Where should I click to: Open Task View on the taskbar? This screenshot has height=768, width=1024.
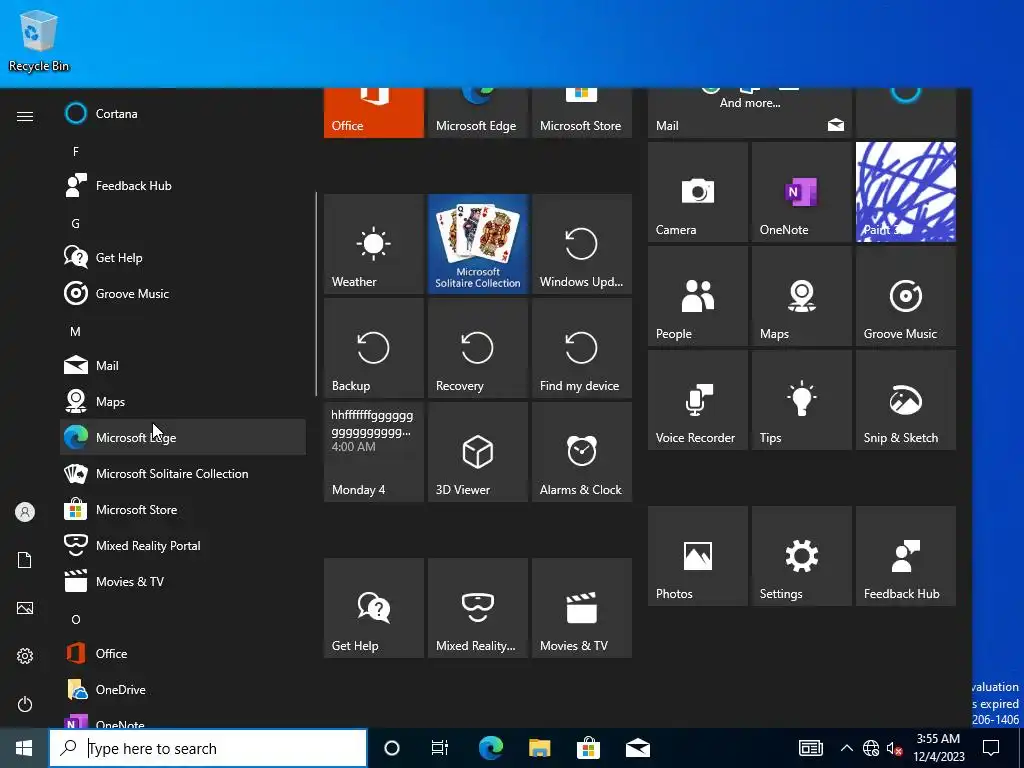pyautogui.click(x=440, y=748)
